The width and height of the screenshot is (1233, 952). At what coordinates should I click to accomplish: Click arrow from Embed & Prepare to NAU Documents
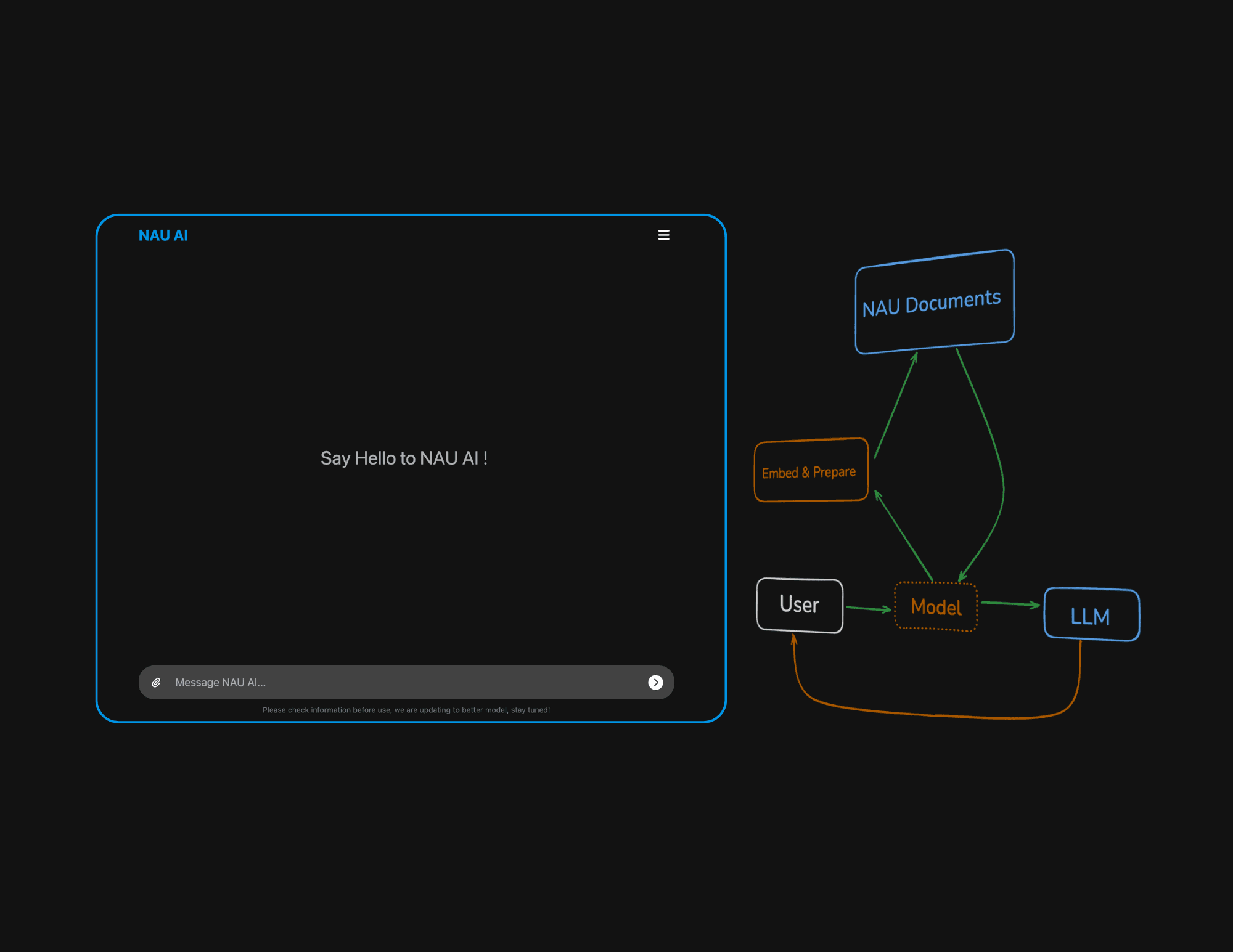(x=895, y=407)
